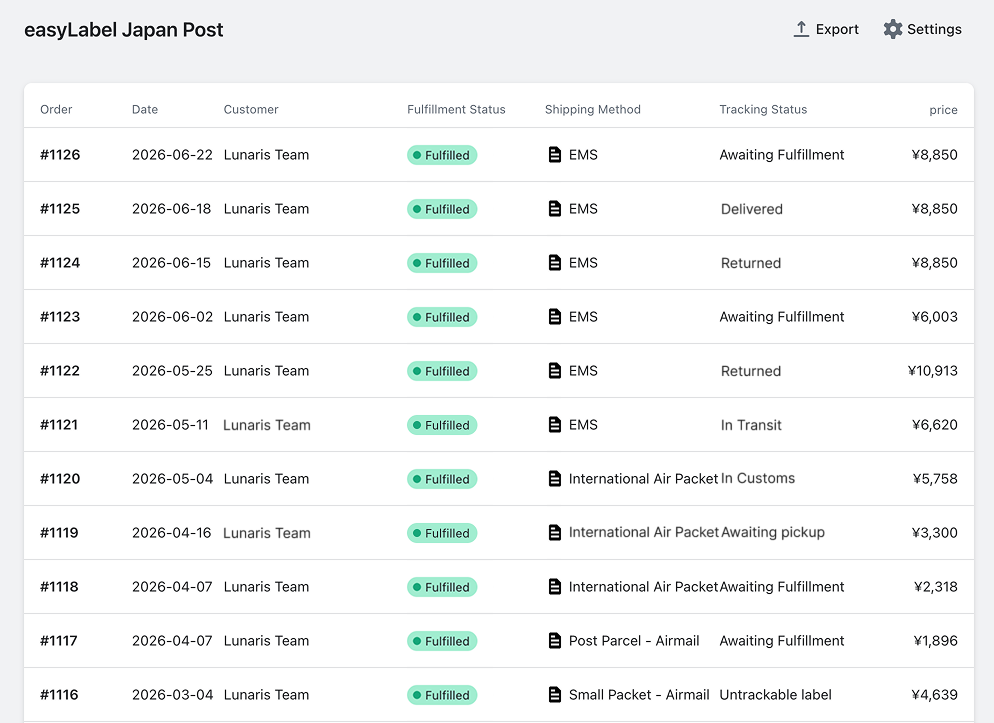Click Awaiting Fulfillment for order #1126

782,155
